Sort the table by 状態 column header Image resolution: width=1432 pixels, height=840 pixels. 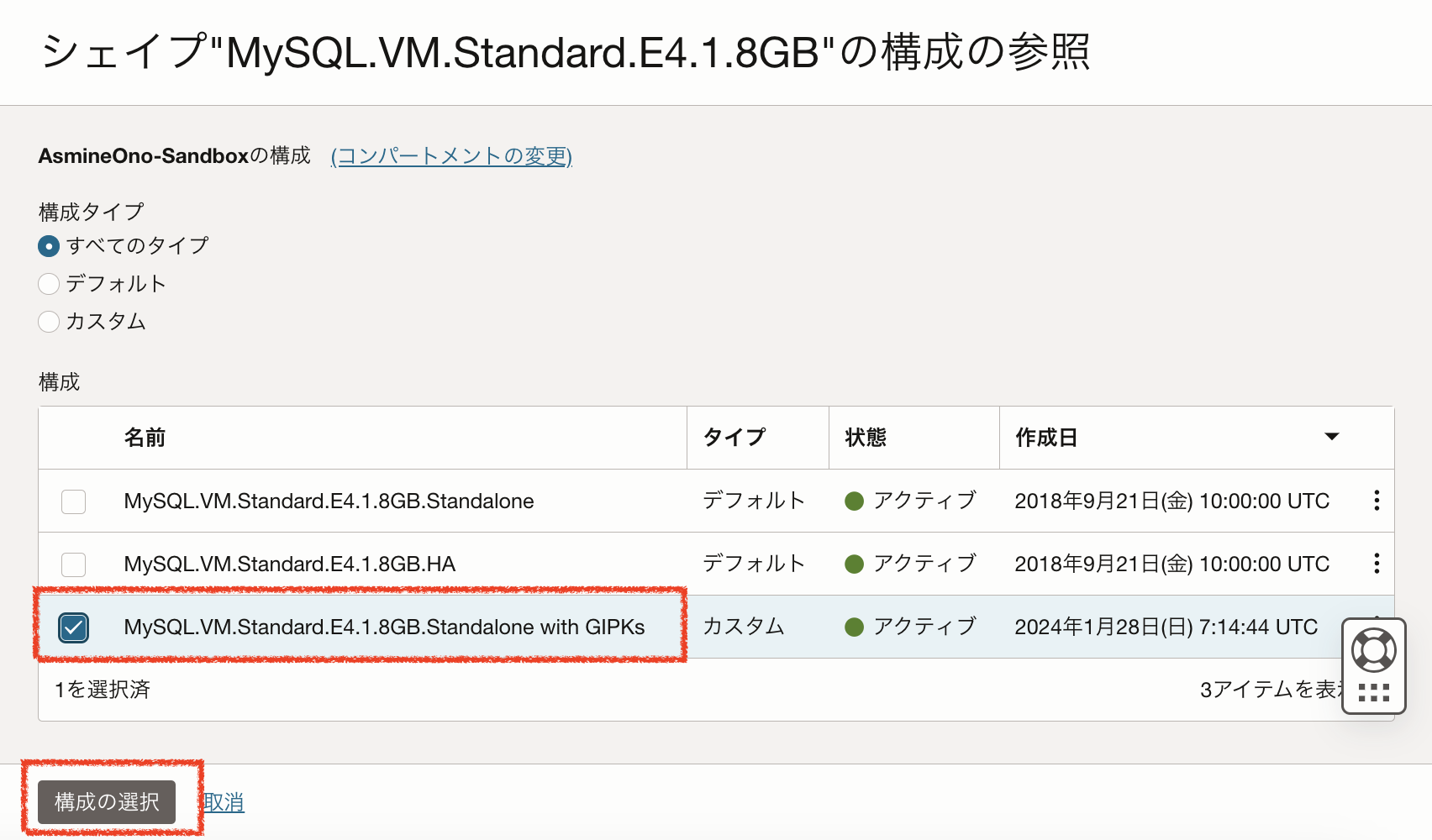pos(866,438)
